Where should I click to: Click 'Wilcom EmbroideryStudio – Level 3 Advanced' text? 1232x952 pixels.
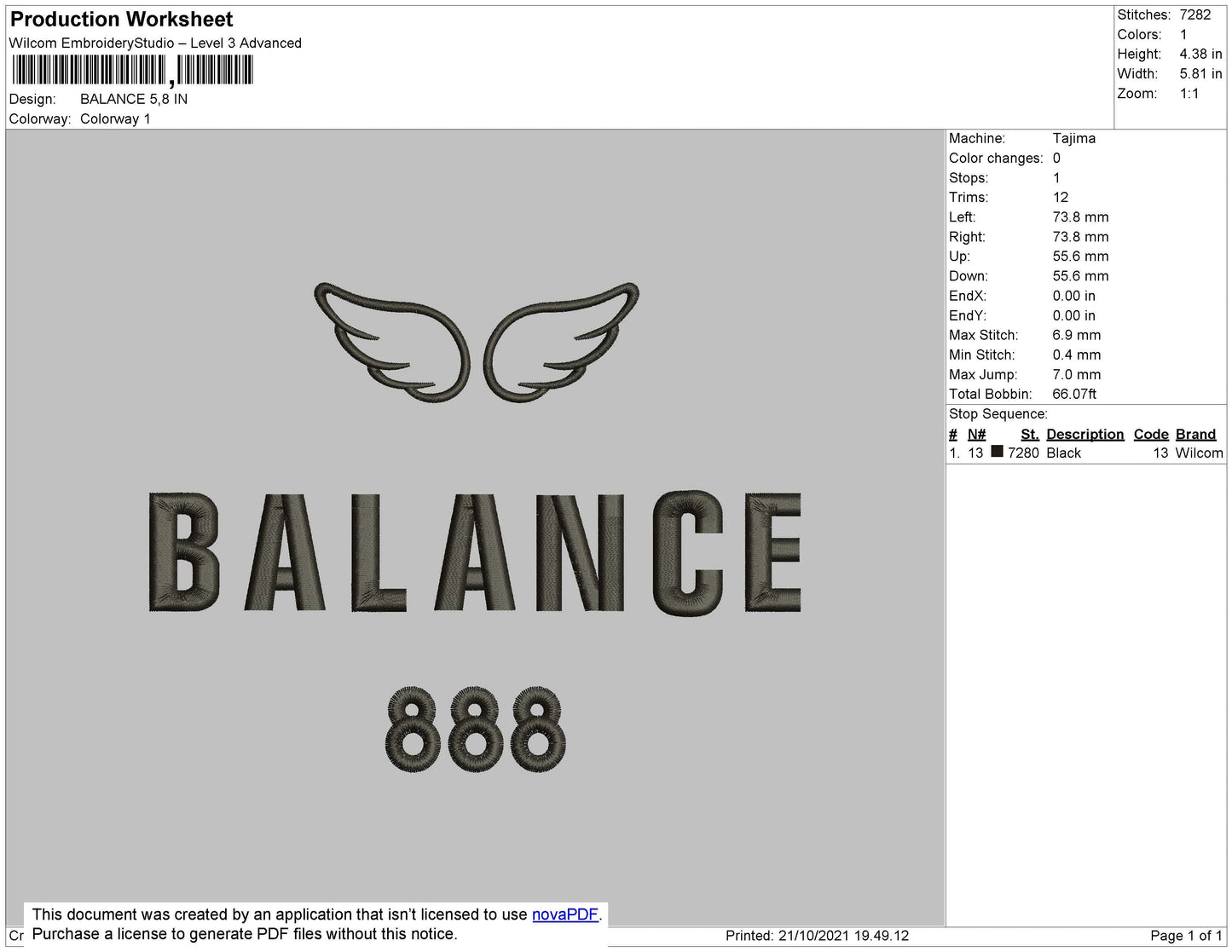click(155, 43)
